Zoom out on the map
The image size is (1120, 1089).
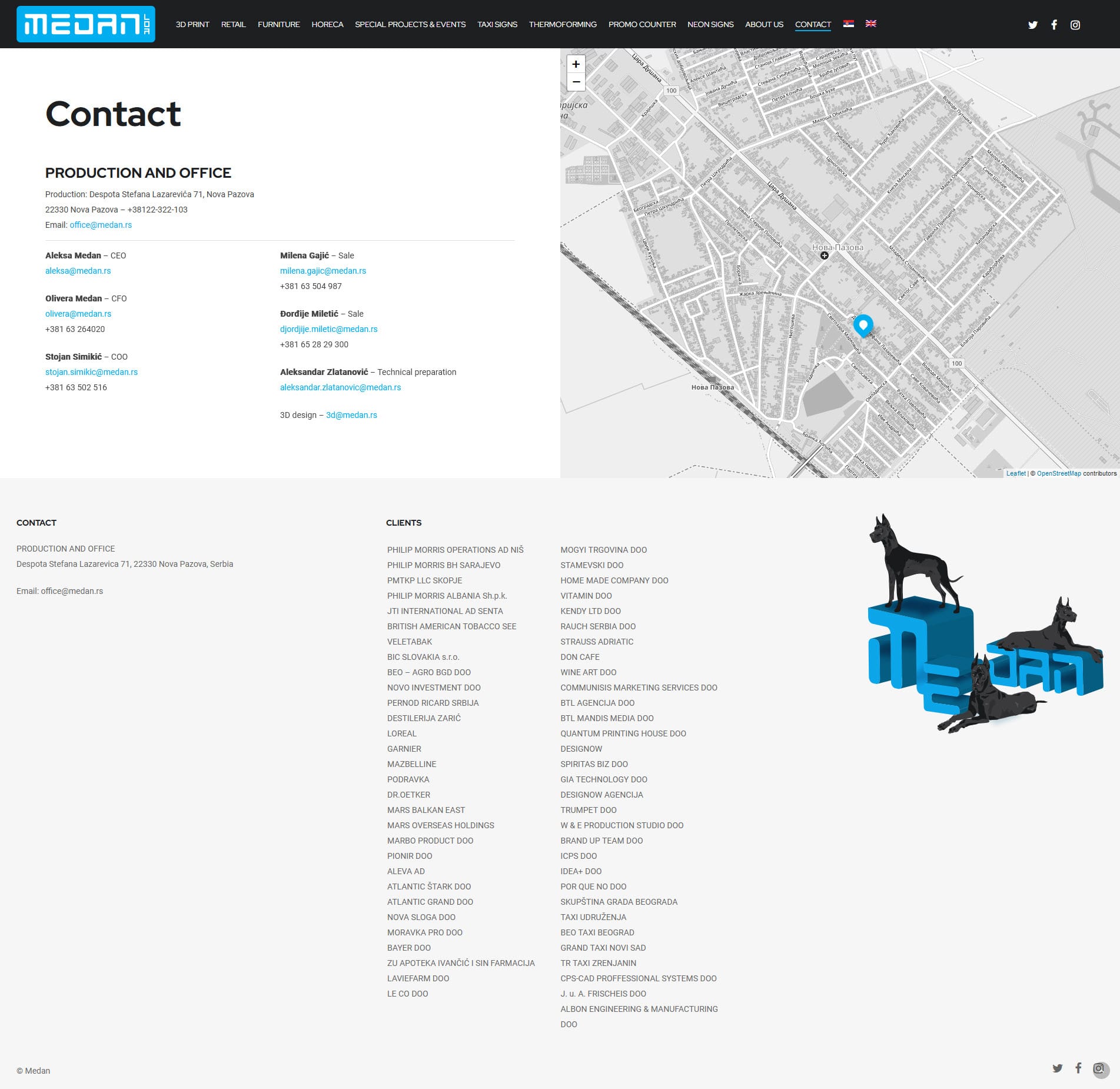click(576, 82)
